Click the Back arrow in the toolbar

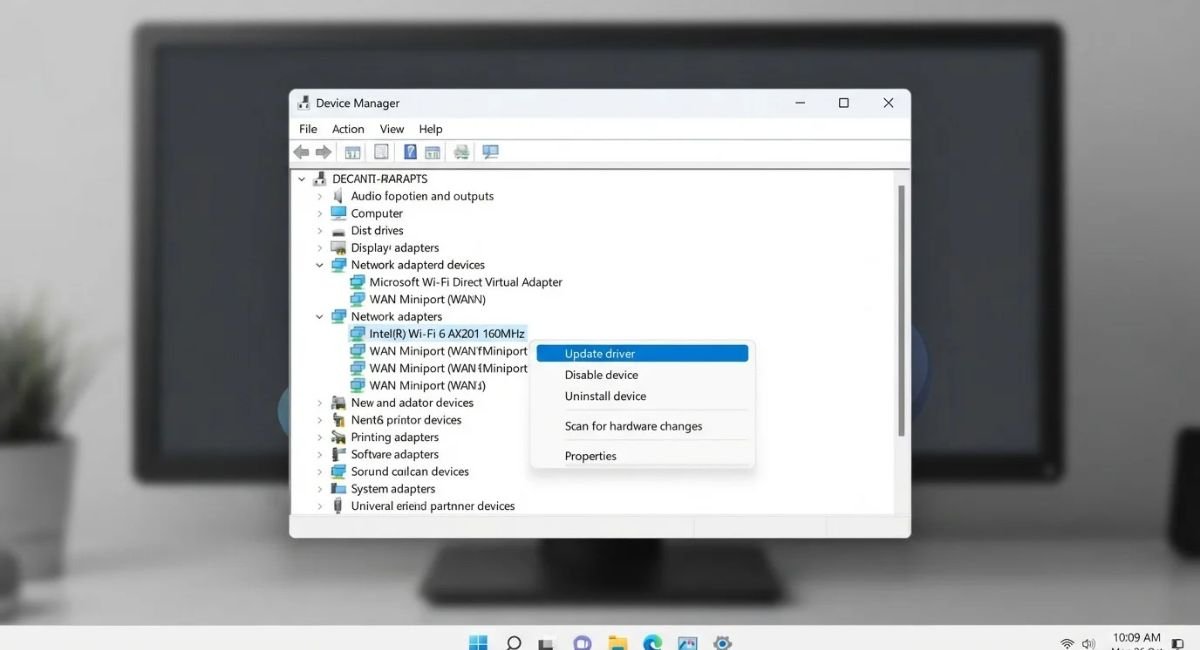click(301, 152)
